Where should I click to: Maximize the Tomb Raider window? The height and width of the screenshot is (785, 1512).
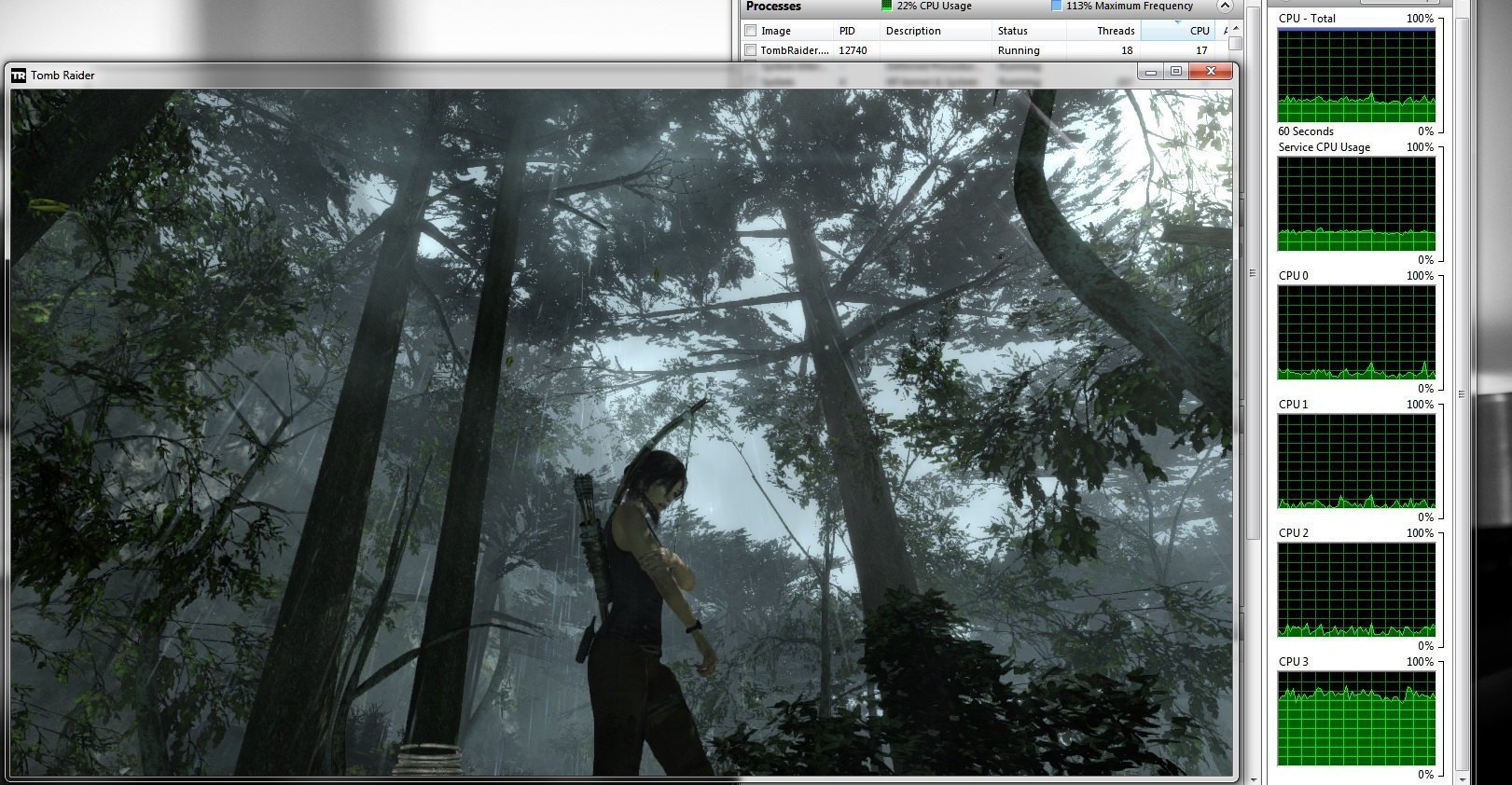tap(1175, 72)
